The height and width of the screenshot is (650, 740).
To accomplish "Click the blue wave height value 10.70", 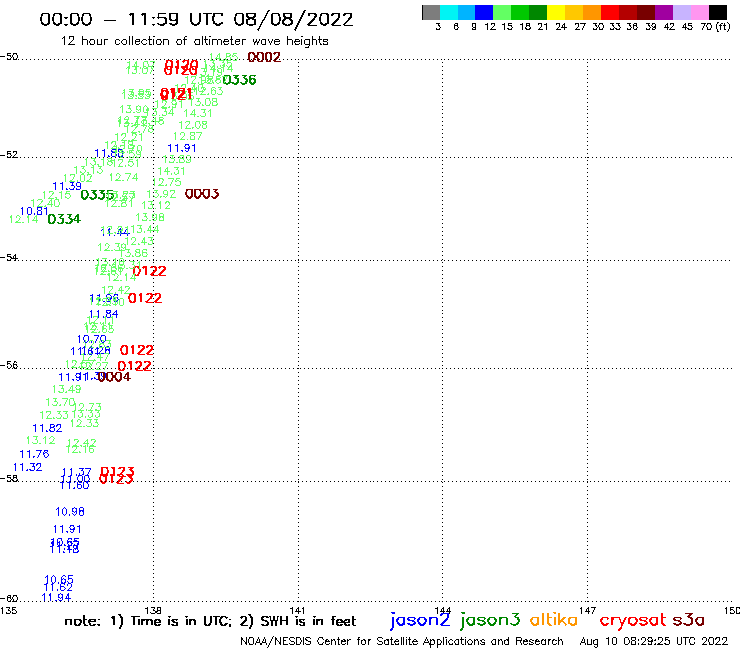I will tap(92, 339).
